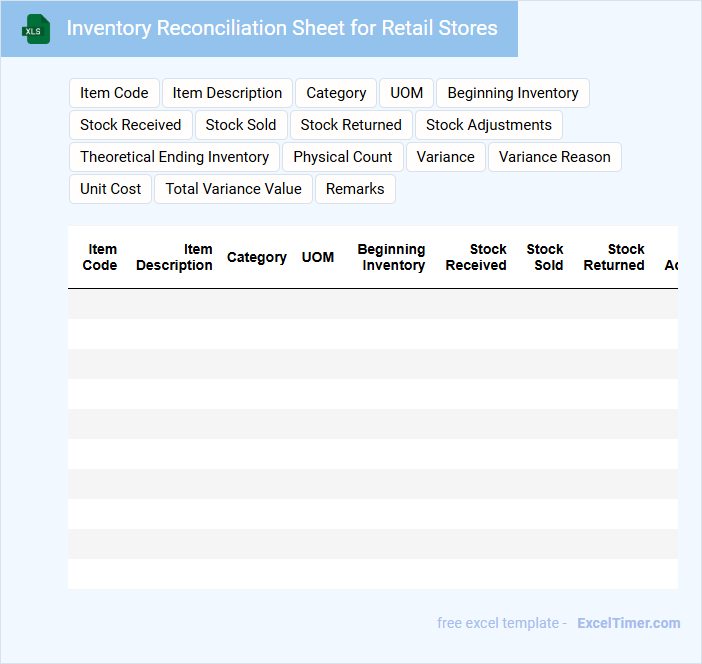702x664 pixels.
Task: Click the Stock Received table column header
Action: [476, 257]
